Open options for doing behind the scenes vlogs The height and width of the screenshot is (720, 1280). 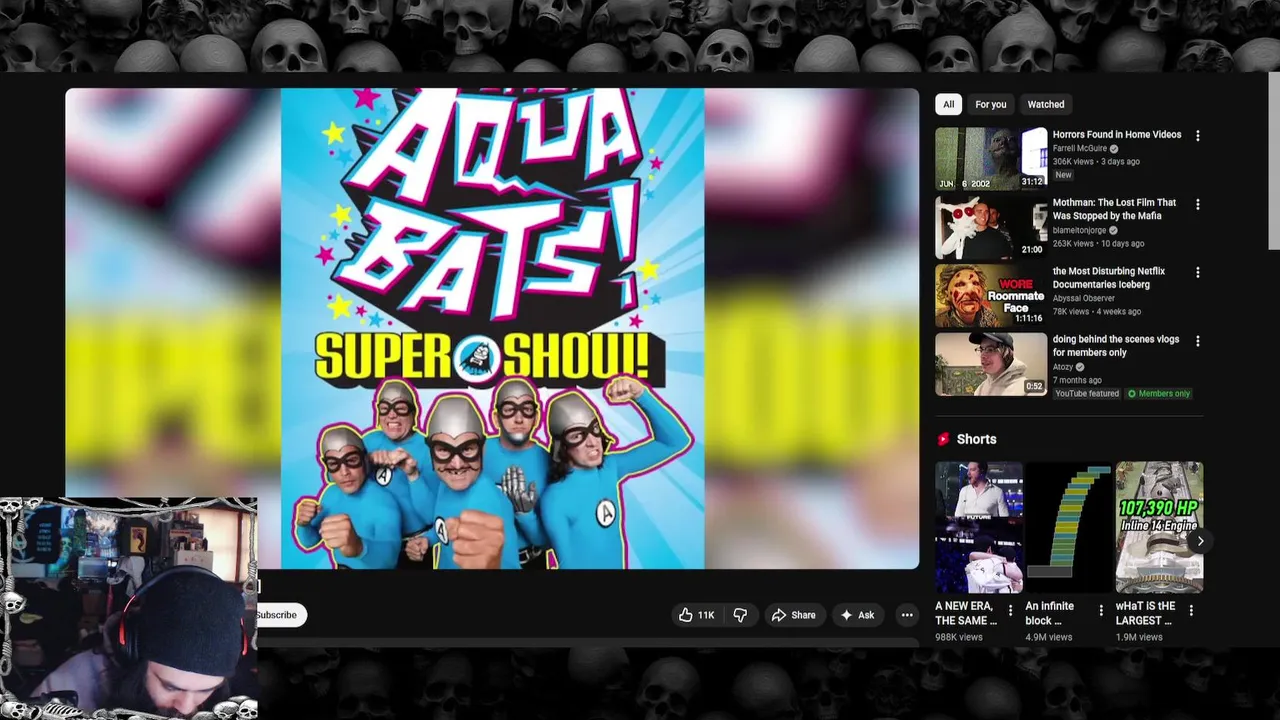pos(1197,341)
